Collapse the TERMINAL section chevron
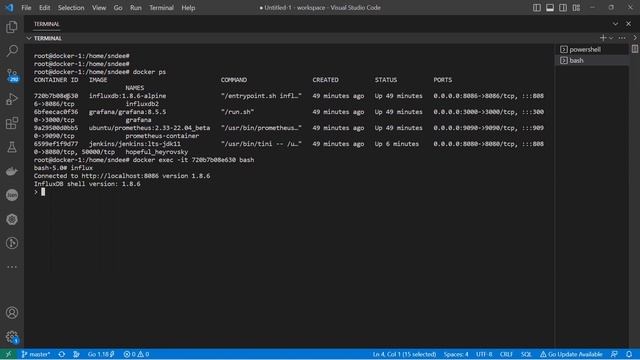The image size is (640, 360). pos(29,38)
